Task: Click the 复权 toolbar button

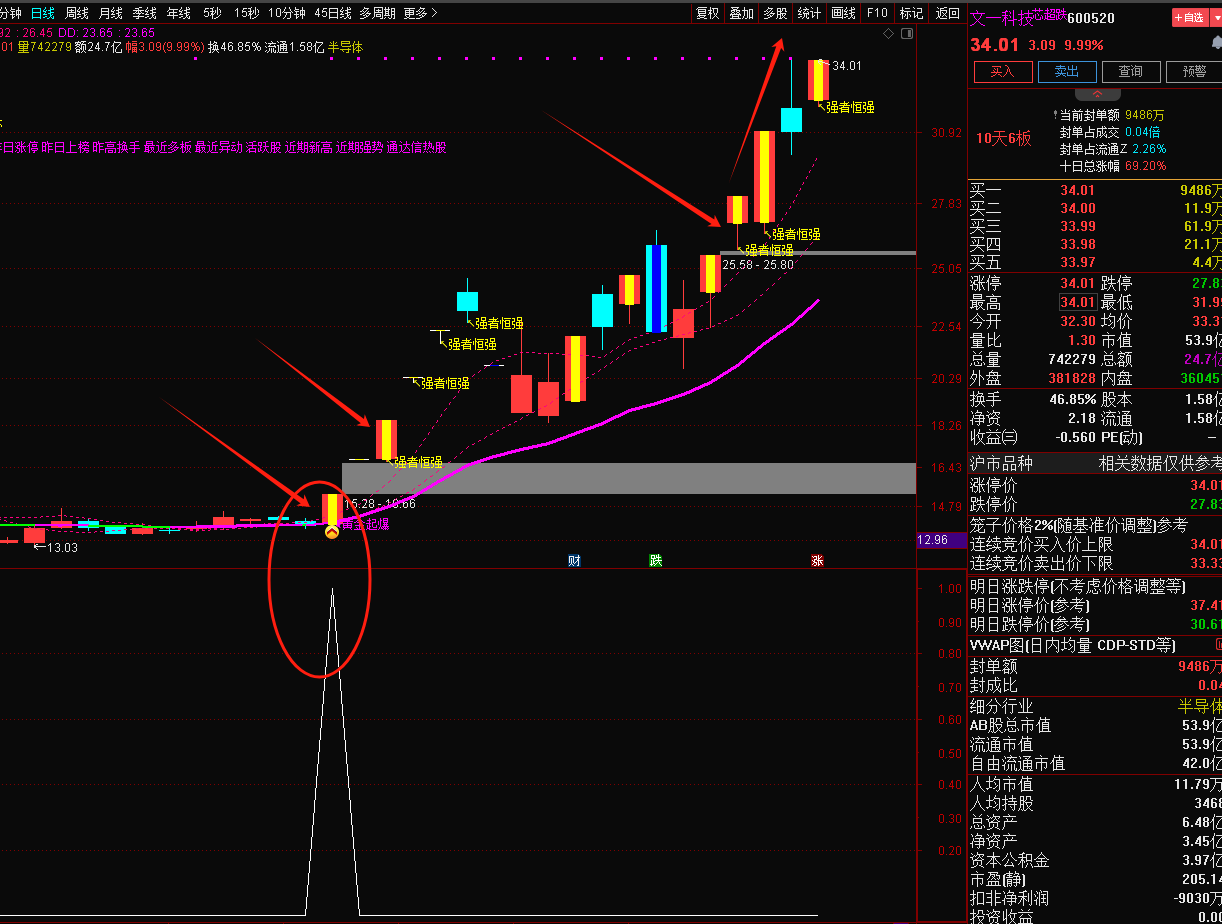Action: tap(707, 13)
